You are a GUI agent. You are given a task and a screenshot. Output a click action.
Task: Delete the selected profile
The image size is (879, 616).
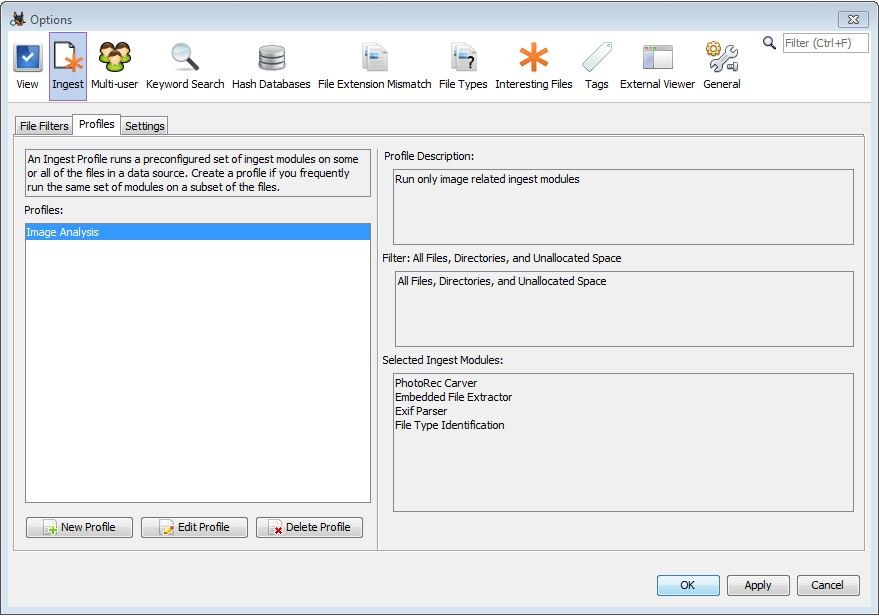pos(309,527)
